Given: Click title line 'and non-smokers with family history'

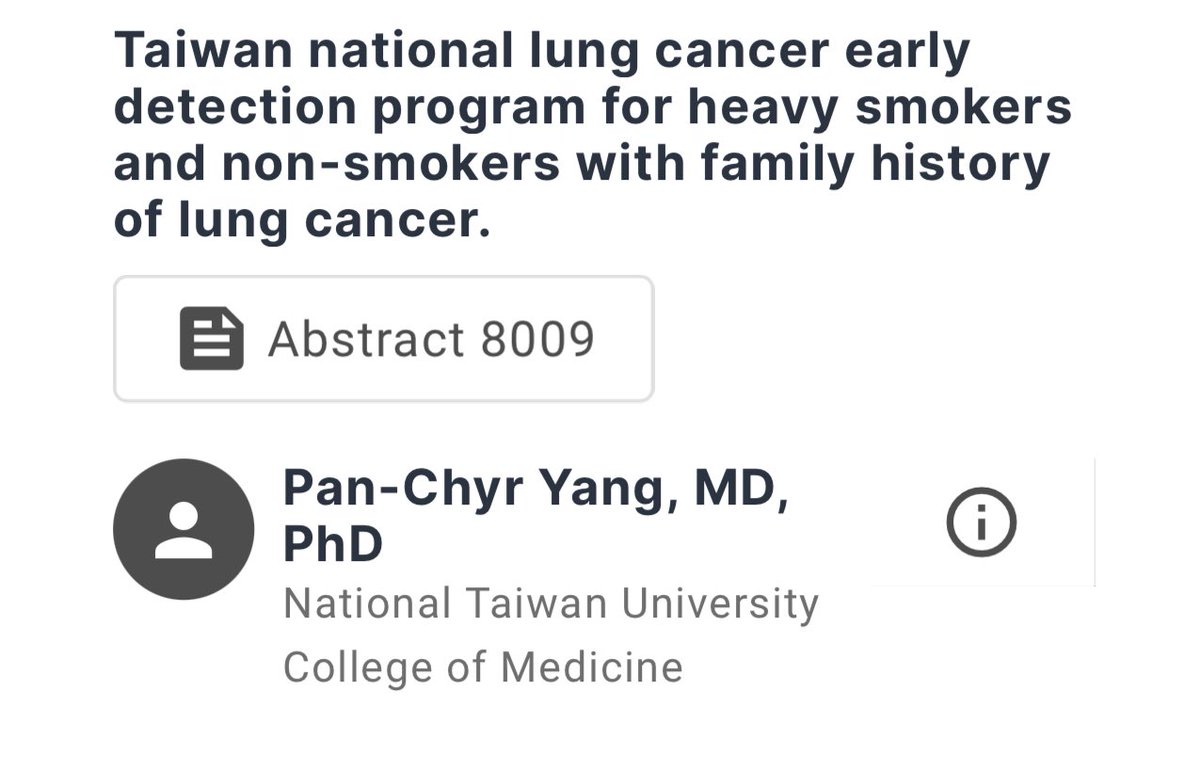Looking at the screenshot, I should (582, 164).
